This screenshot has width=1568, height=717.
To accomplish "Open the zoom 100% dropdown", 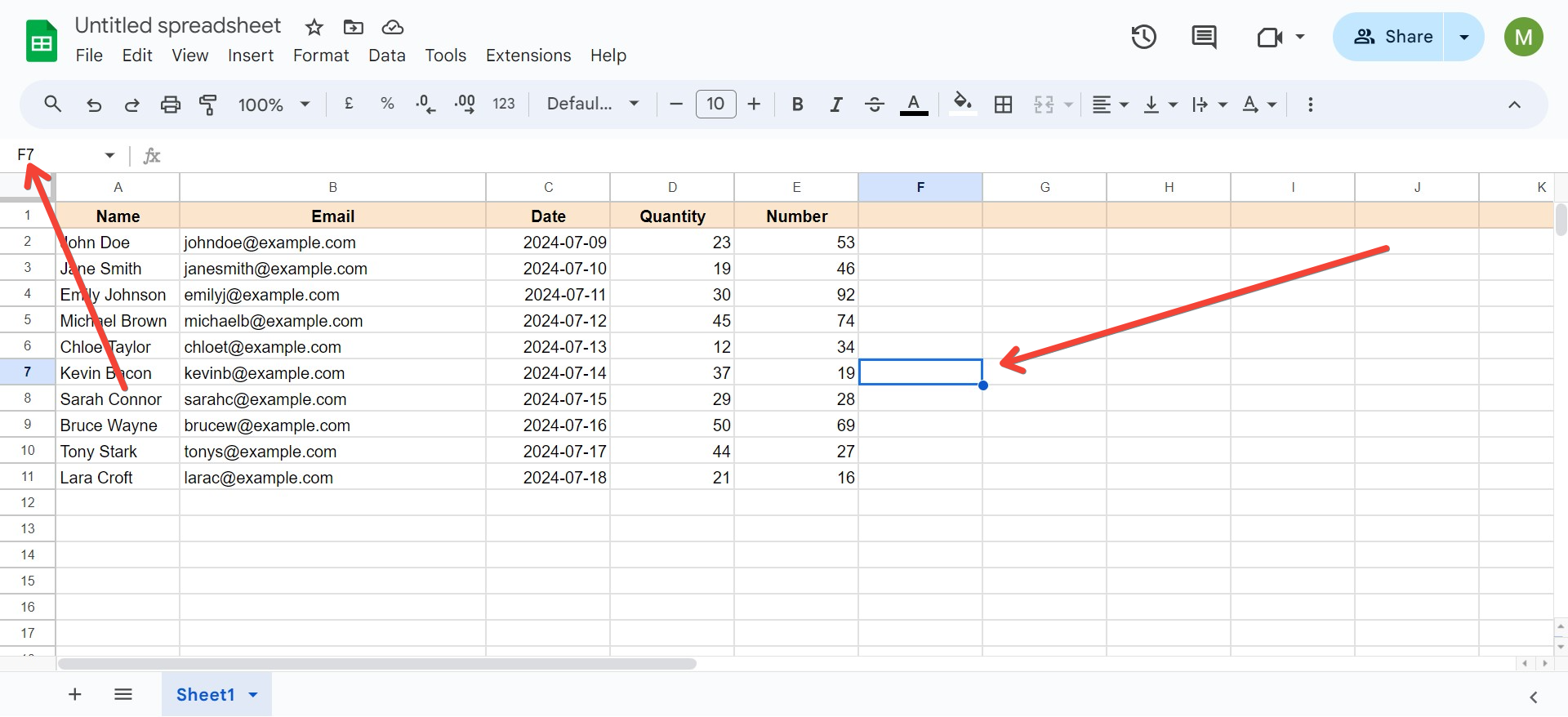I will click(x=274, y=105).
